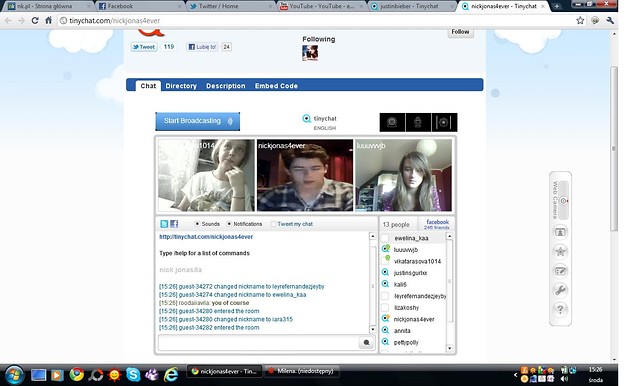Screen dimensions: 640x386
Task: Open the Directory tab
Action: (x=181, y=86)
